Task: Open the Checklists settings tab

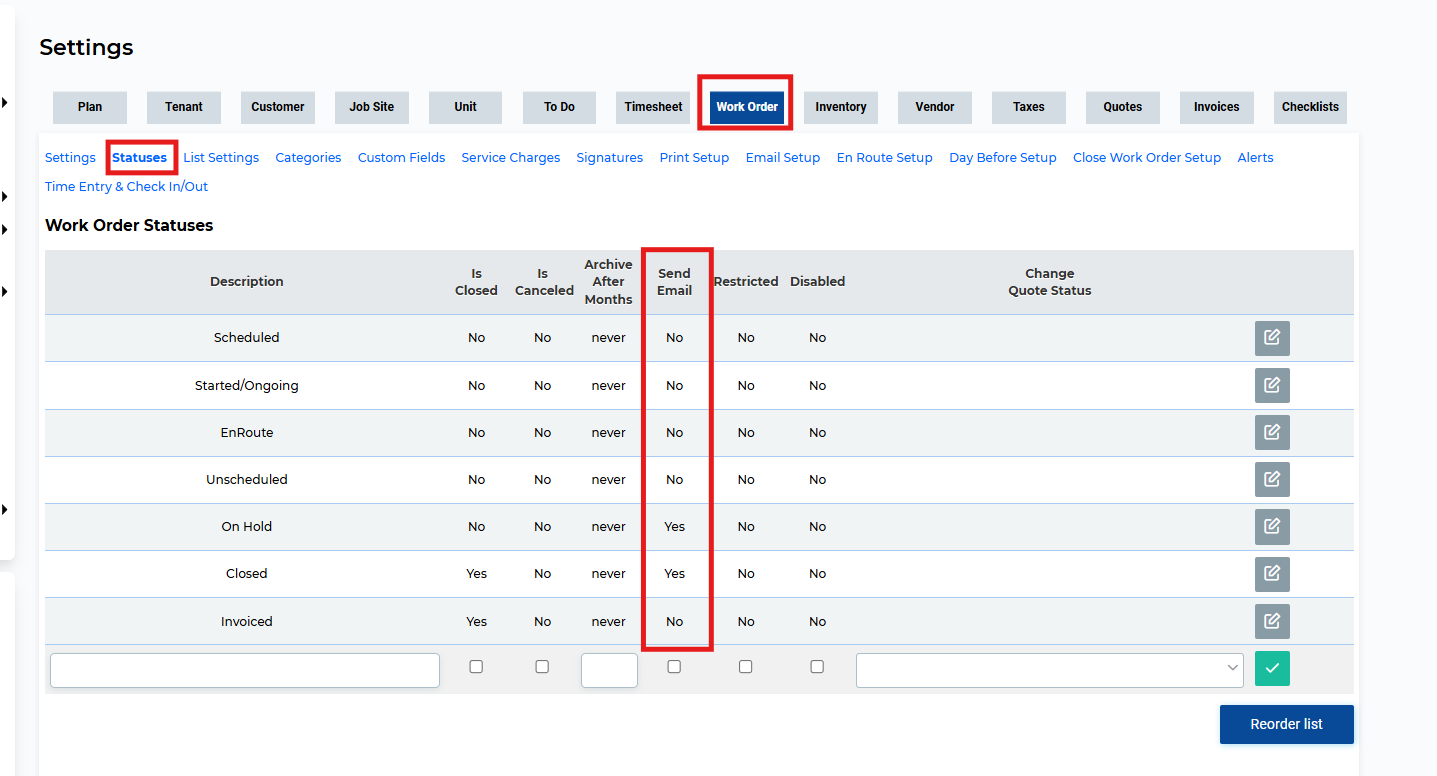Action: [x=1311, y=107]
